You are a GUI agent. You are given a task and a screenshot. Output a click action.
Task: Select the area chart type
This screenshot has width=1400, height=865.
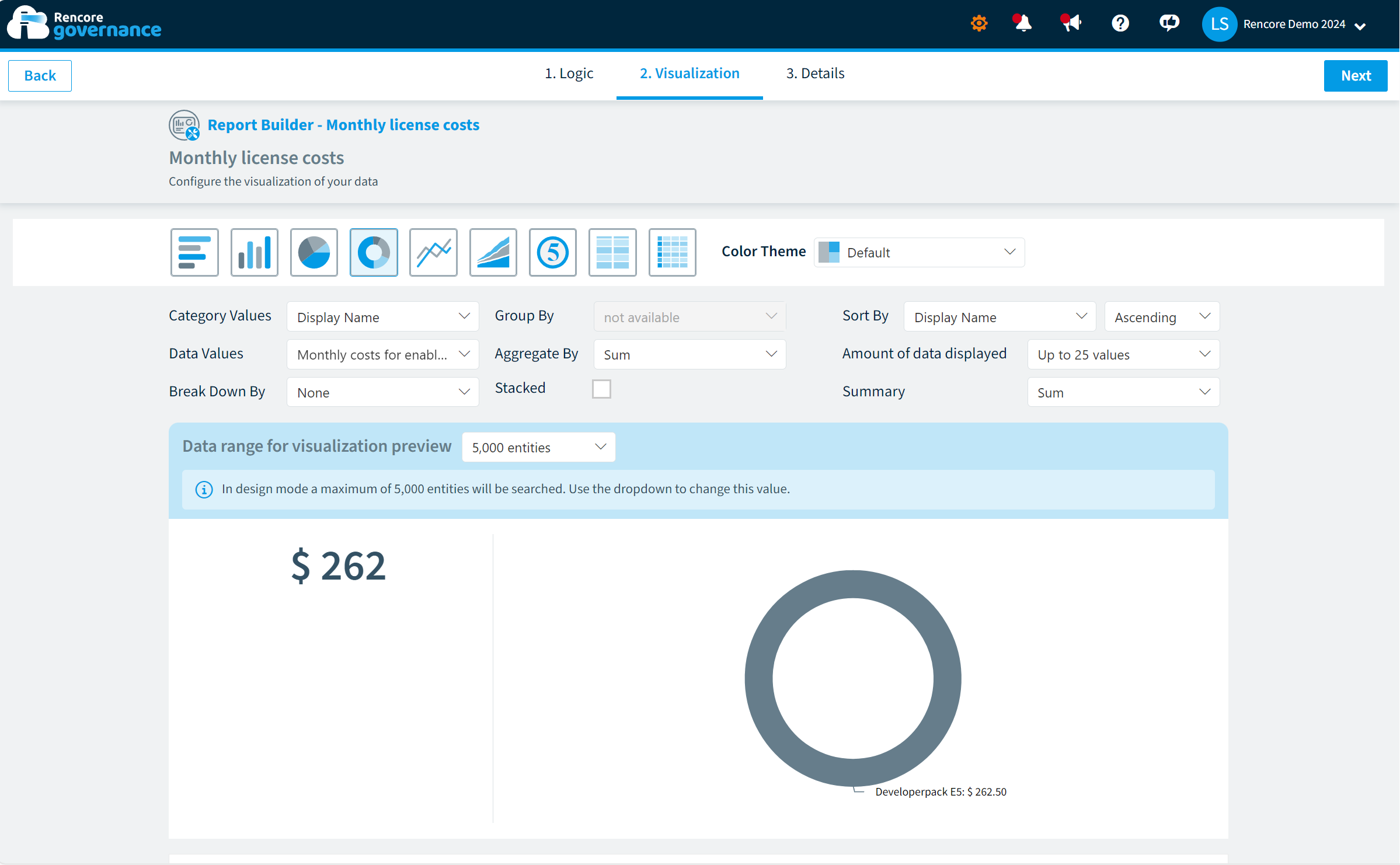[x=493, y=252]
